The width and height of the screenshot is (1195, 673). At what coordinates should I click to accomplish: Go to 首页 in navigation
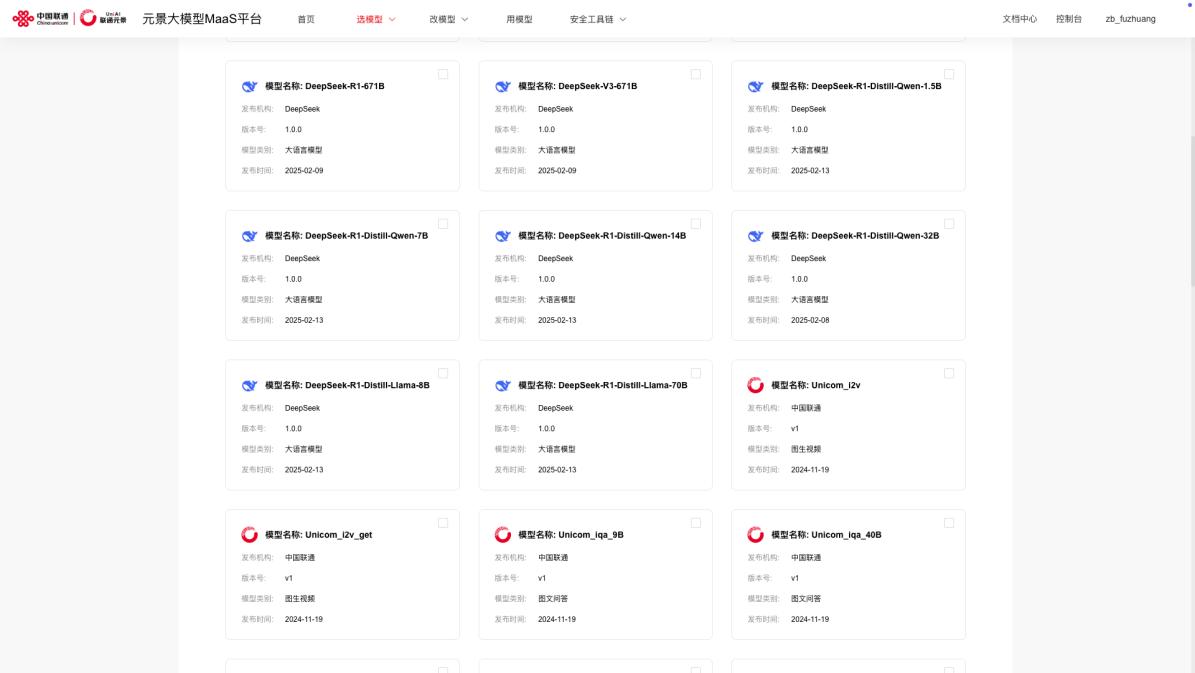306,19
